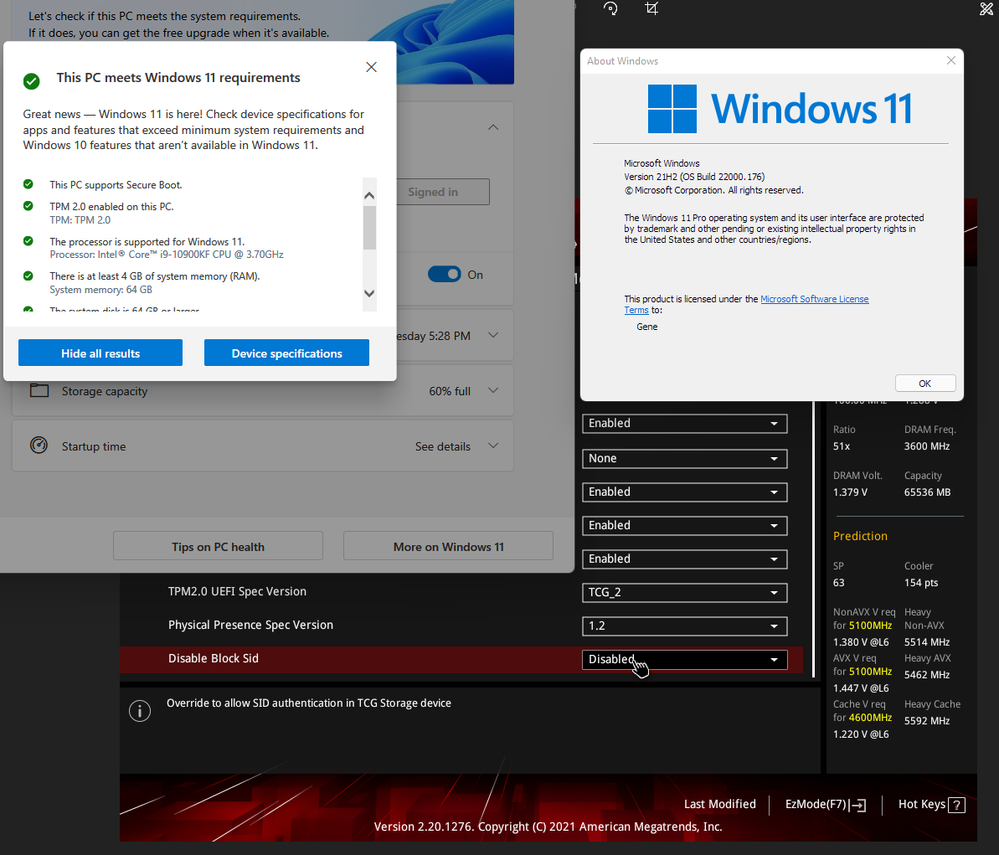Click the green check next to Secure Boot
The width and height of the screenshot is (999, 855).
[x=28, y=184]
